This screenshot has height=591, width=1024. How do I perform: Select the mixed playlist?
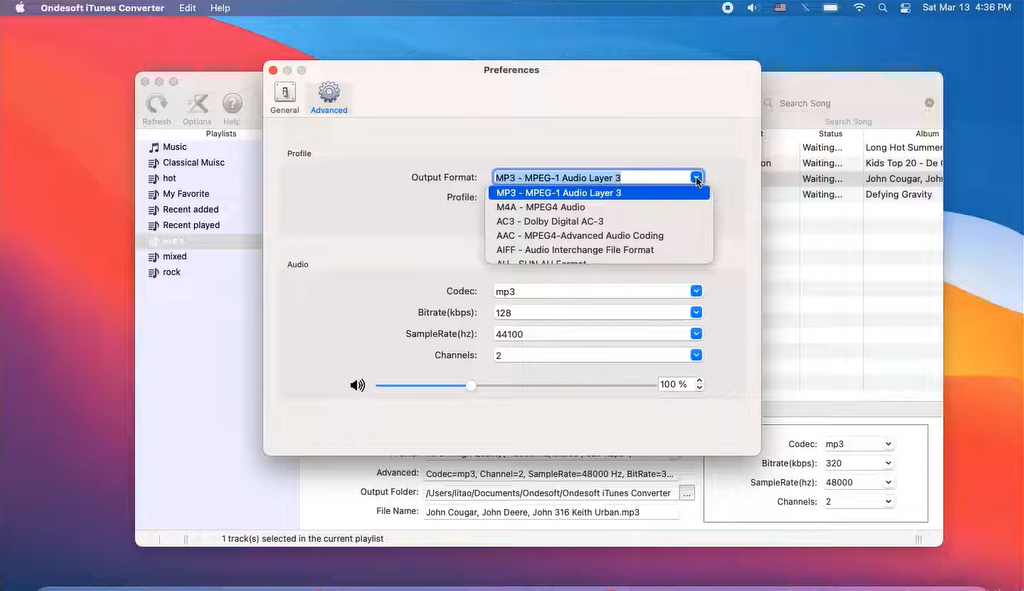click(x=174, y=257)
